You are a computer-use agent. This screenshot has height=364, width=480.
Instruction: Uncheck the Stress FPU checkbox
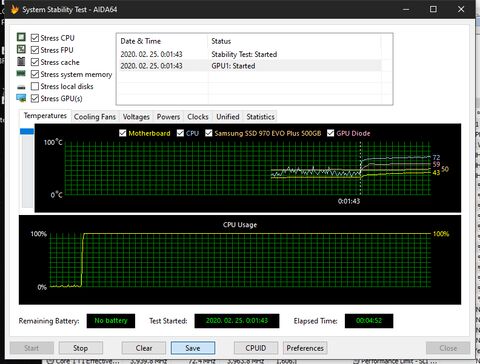click(35, 50)
